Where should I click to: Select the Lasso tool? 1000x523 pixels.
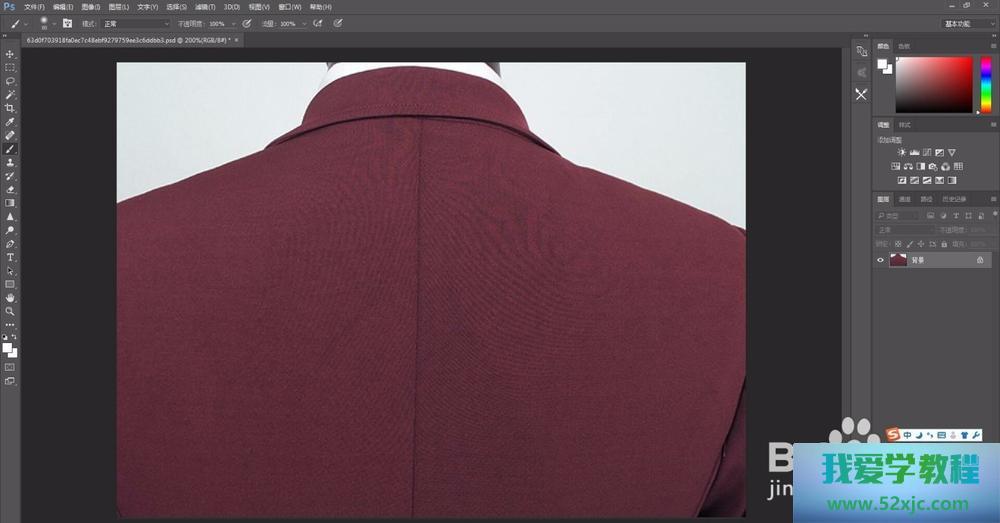pyautogui.click(x=10, y=81)
